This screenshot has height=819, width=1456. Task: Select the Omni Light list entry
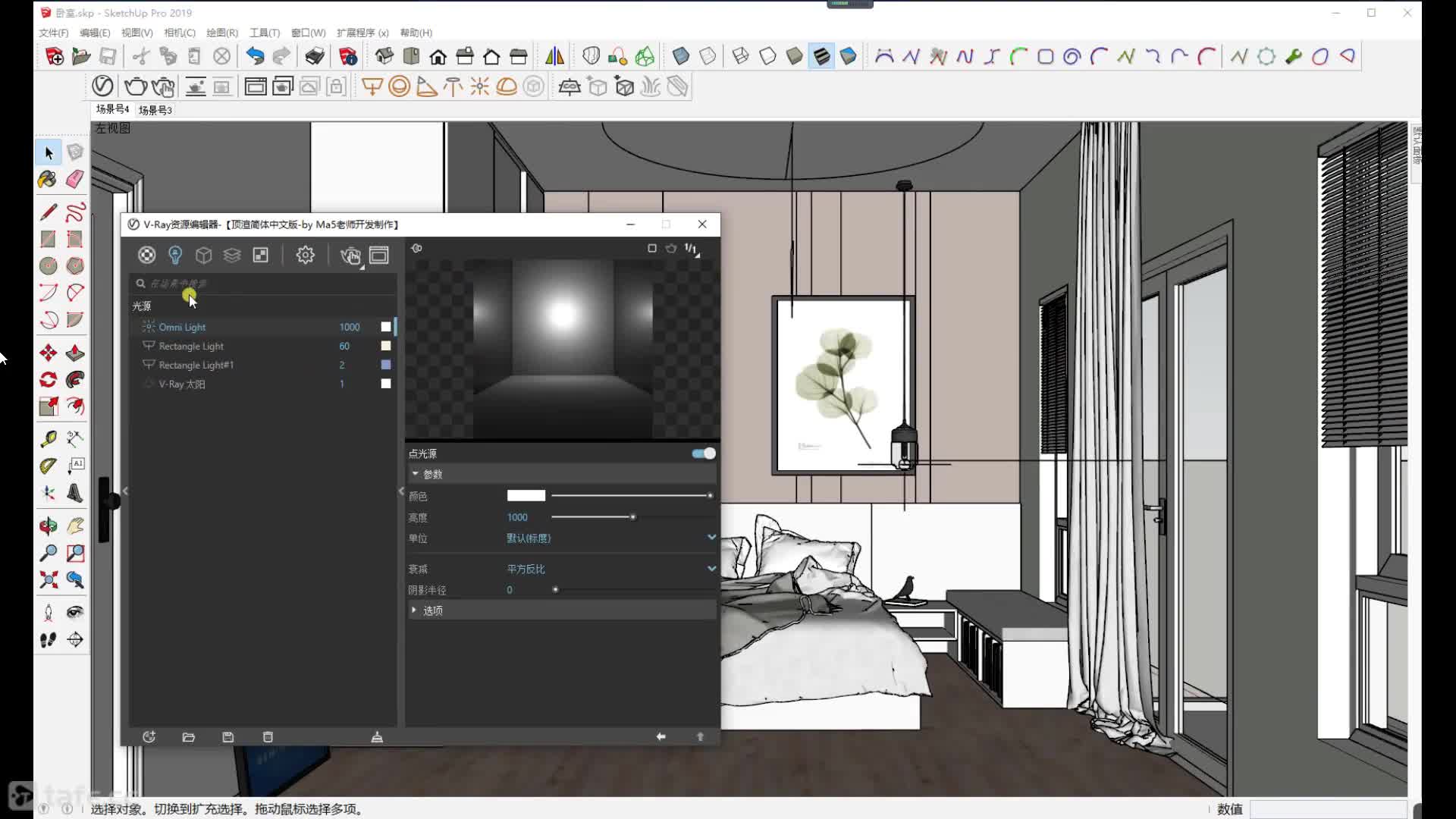[x=262, y=327]
